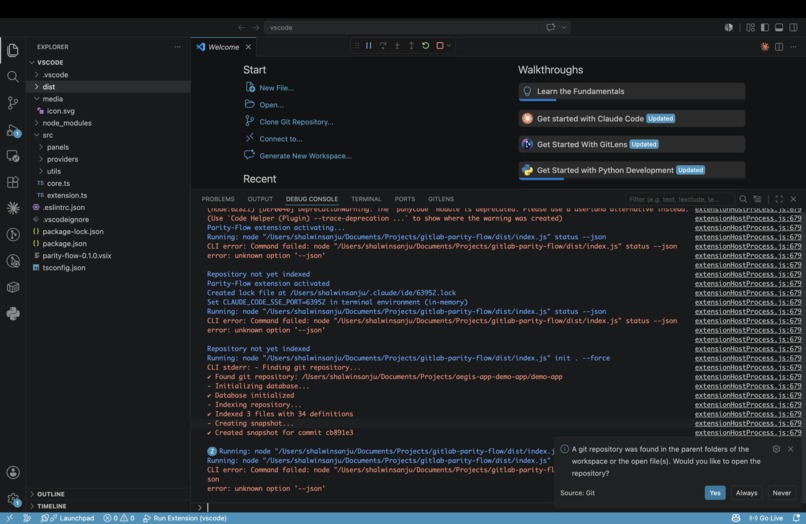Click the Clone Git Repository... link
The width and height of the screenshot is (806, 524).
296,122
